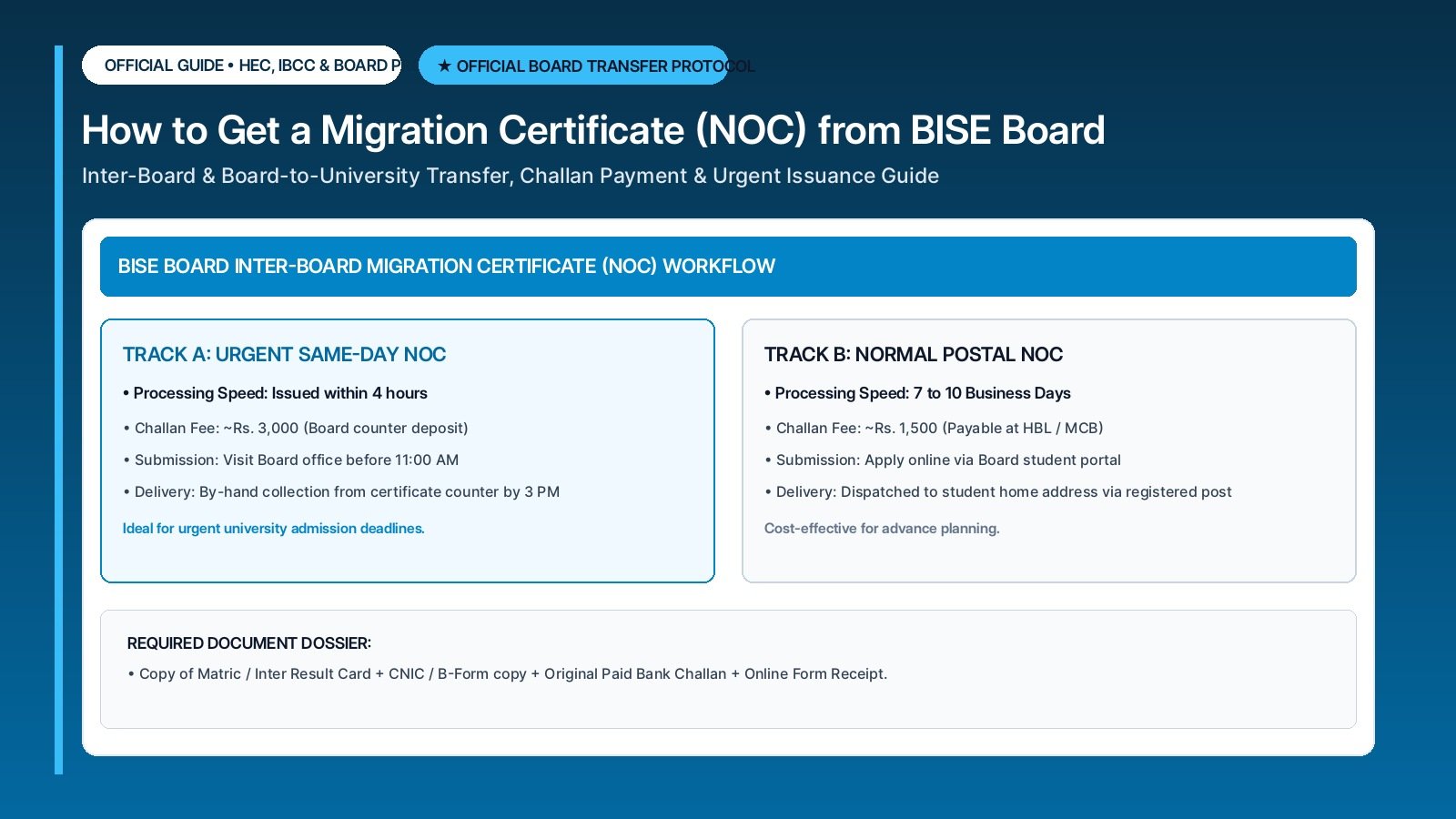
Task: Click 'Processing Speed: 7 to 10 Business Days'
Action: [917, 393]
